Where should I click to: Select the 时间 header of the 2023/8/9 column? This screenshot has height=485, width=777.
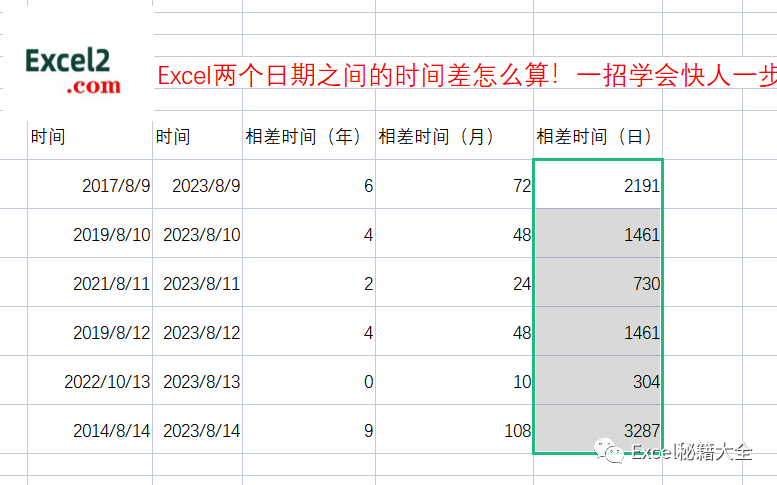(198, 136)
